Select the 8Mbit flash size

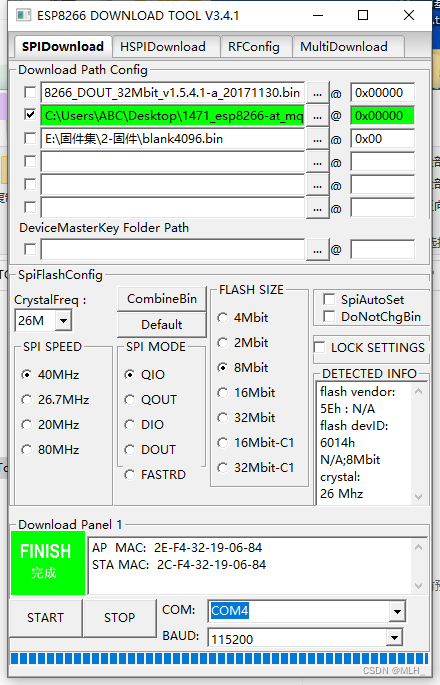click(x=243, y=367)
